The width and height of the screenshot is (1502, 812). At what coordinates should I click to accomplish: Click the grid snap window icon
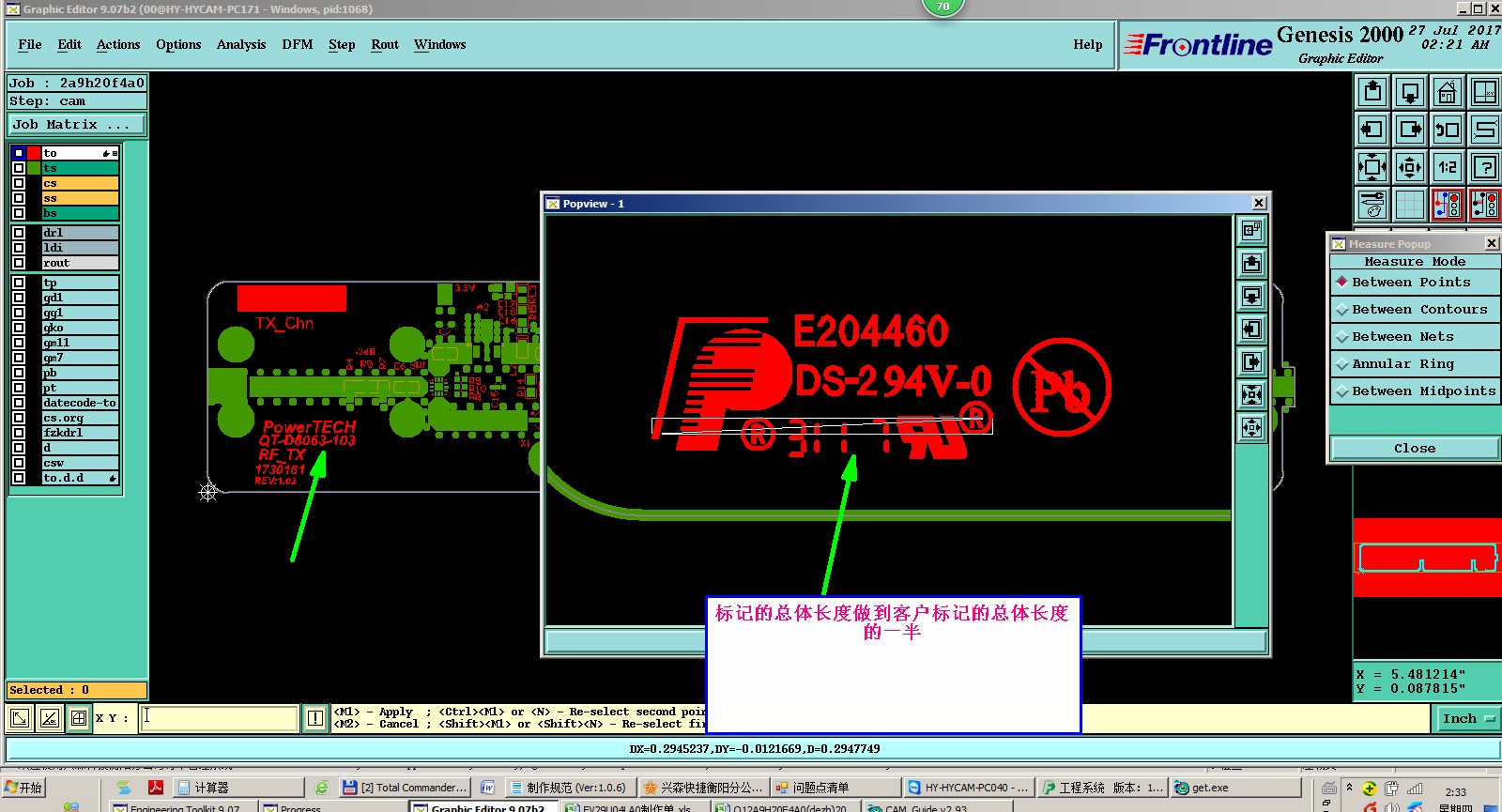tap(79, 718)
